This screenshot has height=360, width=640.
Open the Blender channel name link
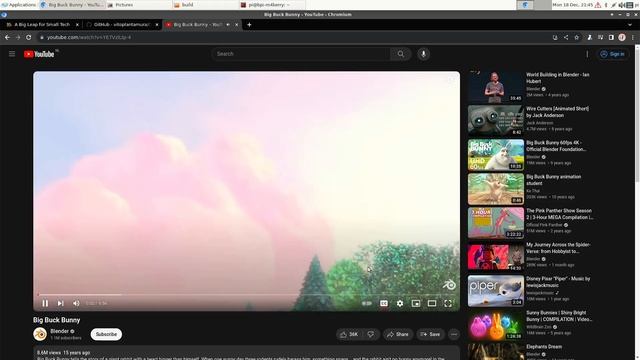point(60,331)
